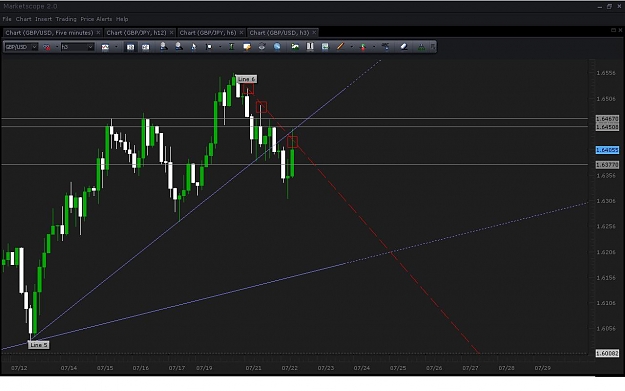Select the cursor pointer tool icon
The image size is (625, 391).
(194, 47)
